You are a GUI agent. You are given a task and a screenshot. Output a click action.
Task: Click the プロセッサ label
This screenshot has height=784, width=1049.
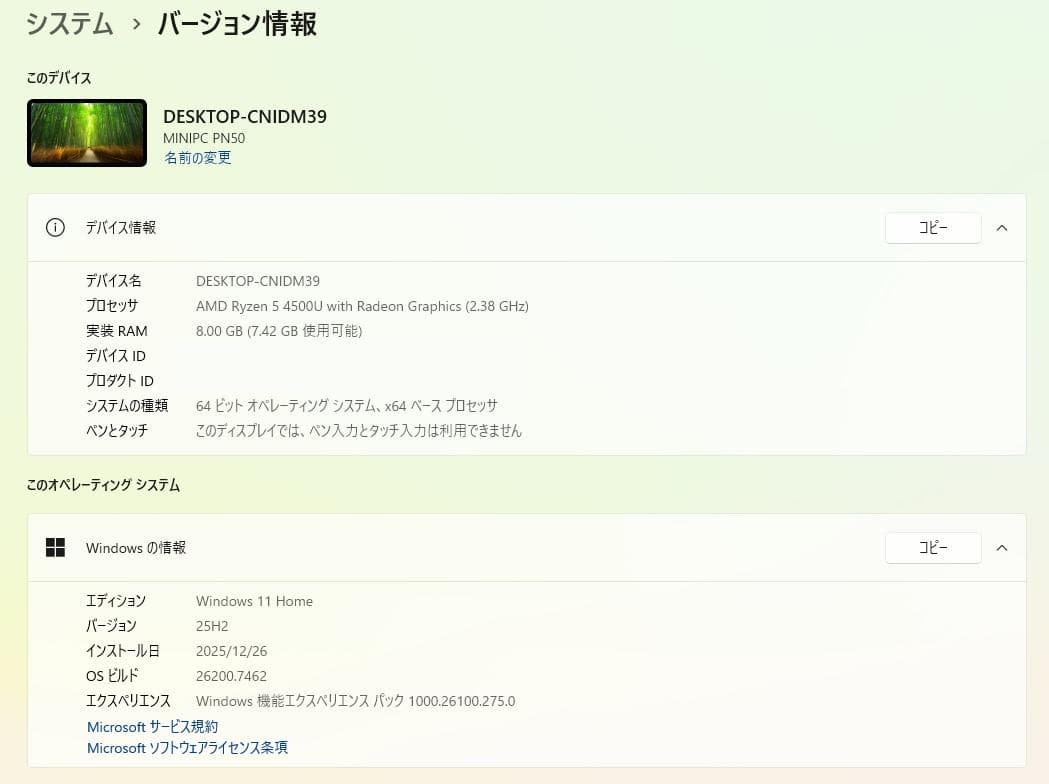[112, 306]
